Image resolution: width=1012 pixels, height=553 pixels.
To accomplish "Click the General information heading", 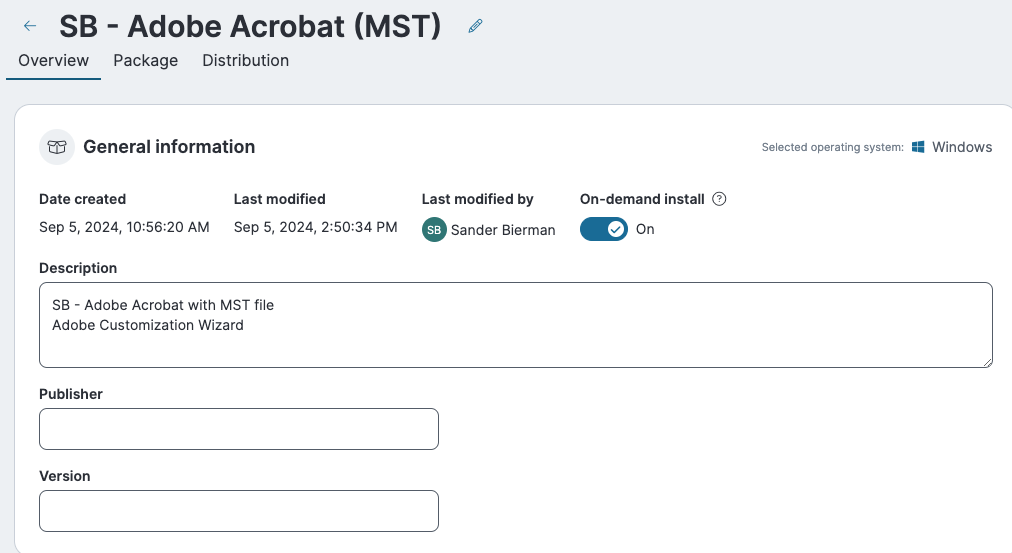I will point(169,147).
